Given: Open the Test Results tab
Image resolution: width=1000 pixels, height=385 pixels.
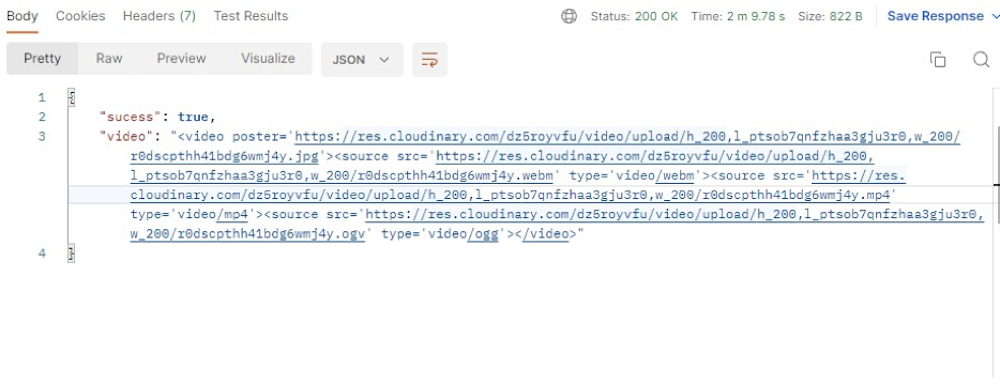Looking at the screenshot, I should tap(251, 16).
